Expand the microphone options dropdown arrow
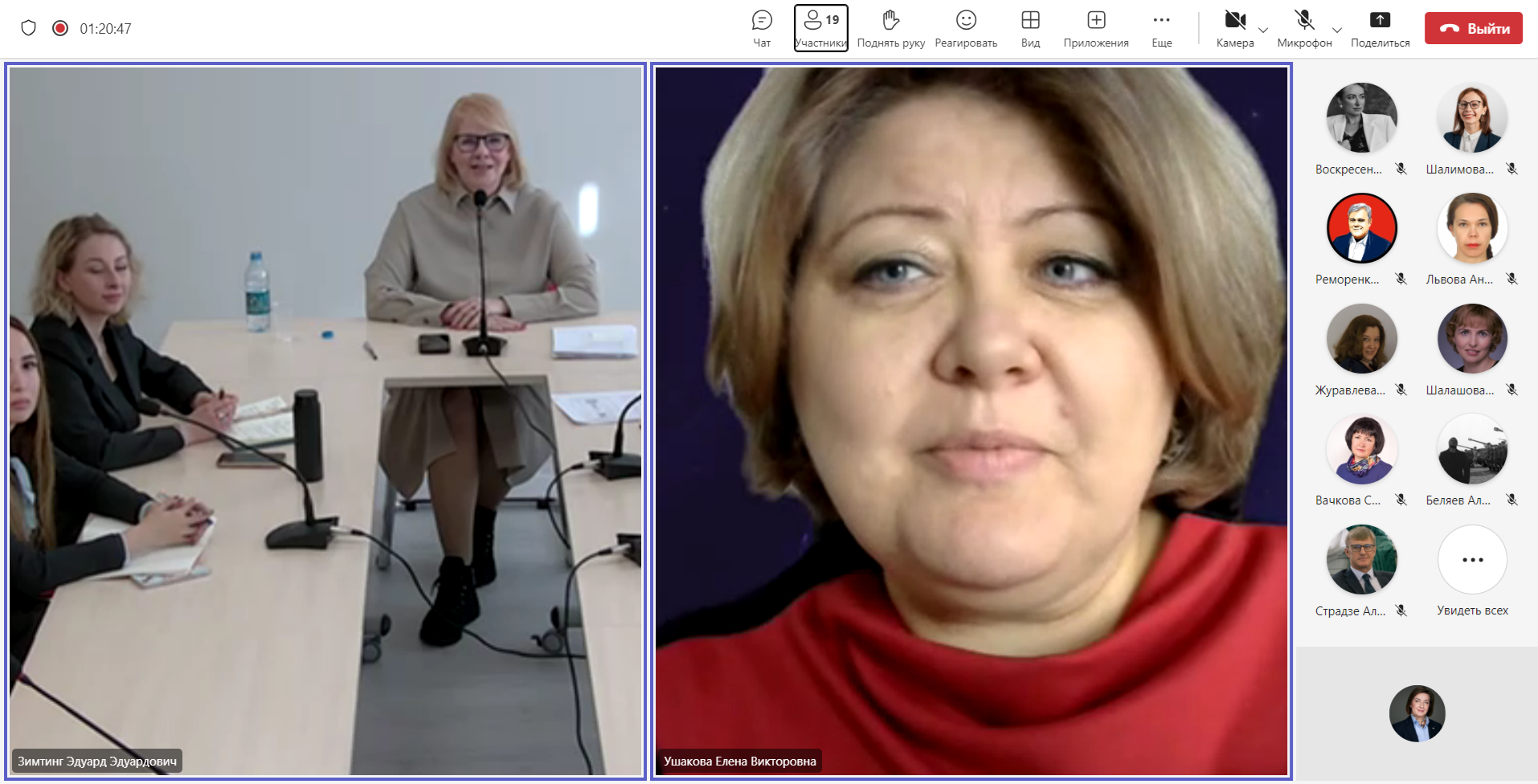Image resolution: width=1538 pixels, height=784 pixels. tap(1337, 30)
